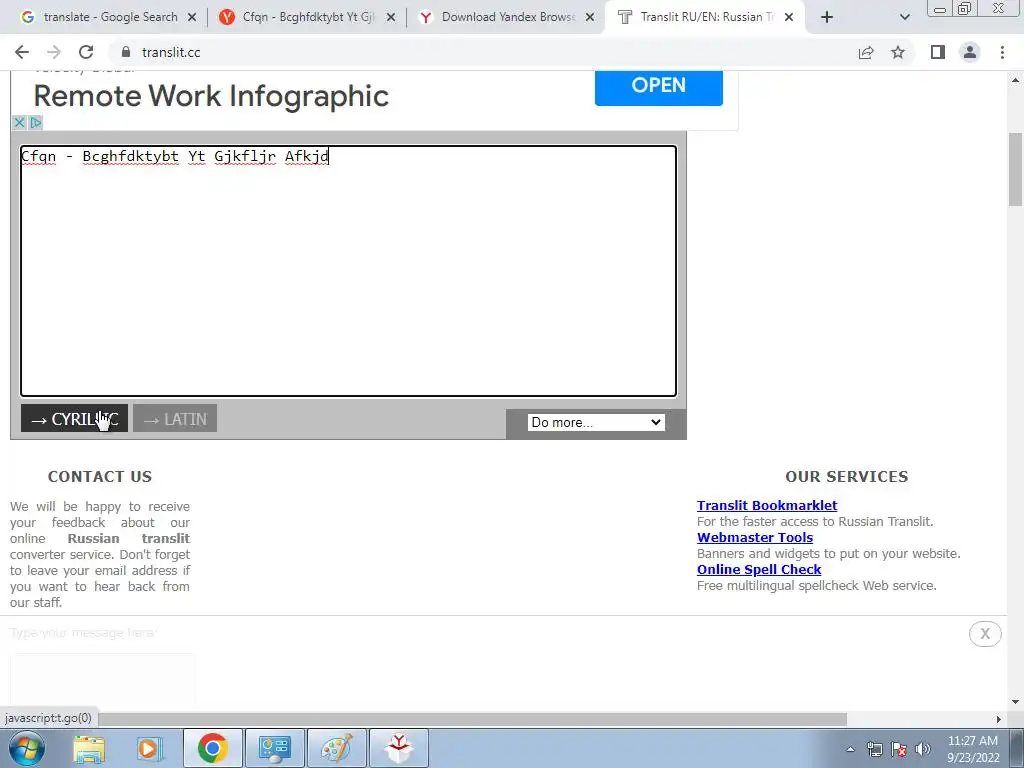Click the CONTACT US heading
The image size is (1024, 768).
(100, 477)
